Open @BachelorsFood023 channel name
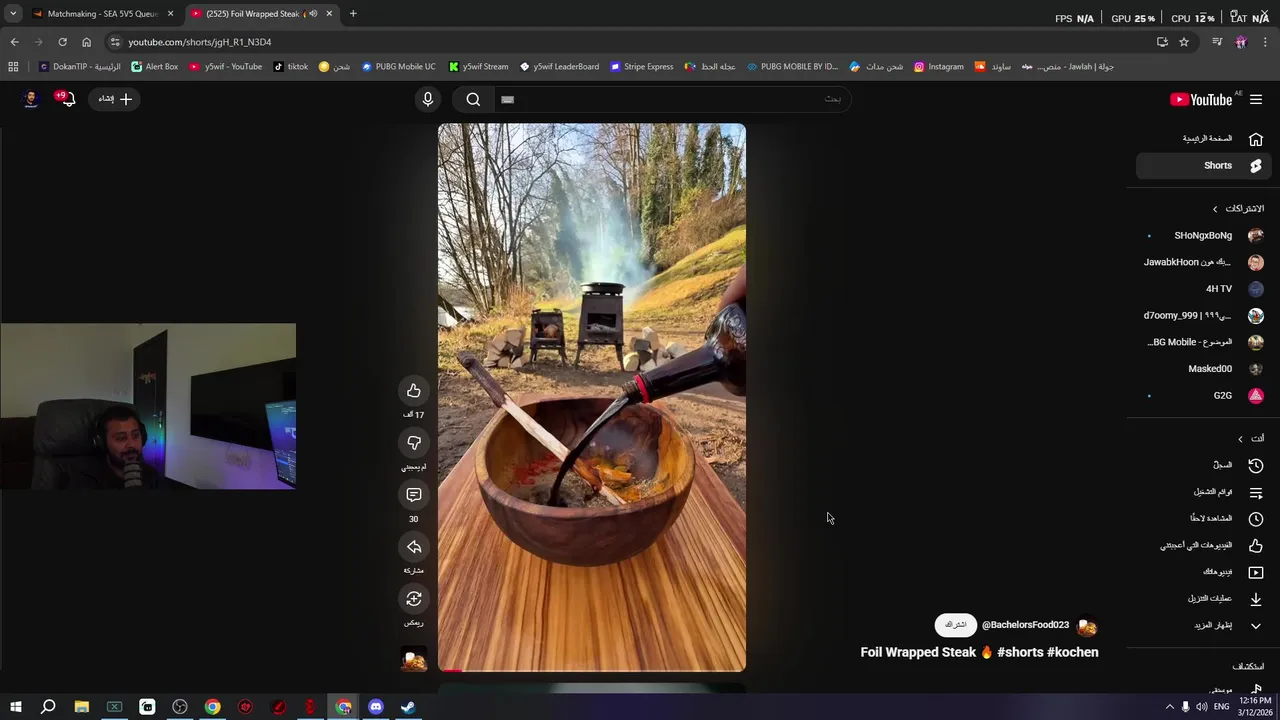Screen dimensions: 1280x720 coord(1025,625)
